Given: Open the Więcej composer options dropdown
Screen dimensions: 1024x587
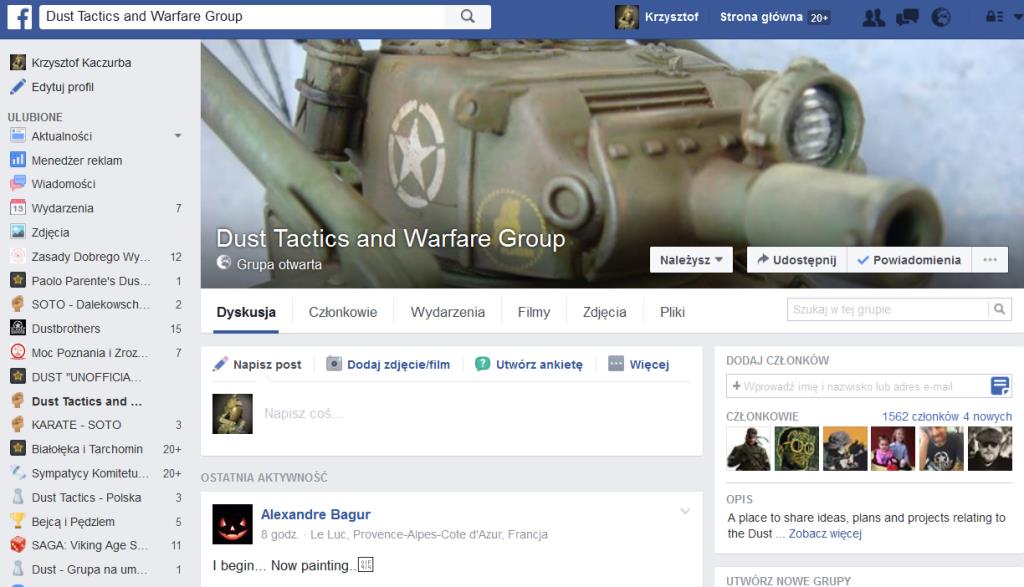Looking at the screenshot, I should 638,364.
